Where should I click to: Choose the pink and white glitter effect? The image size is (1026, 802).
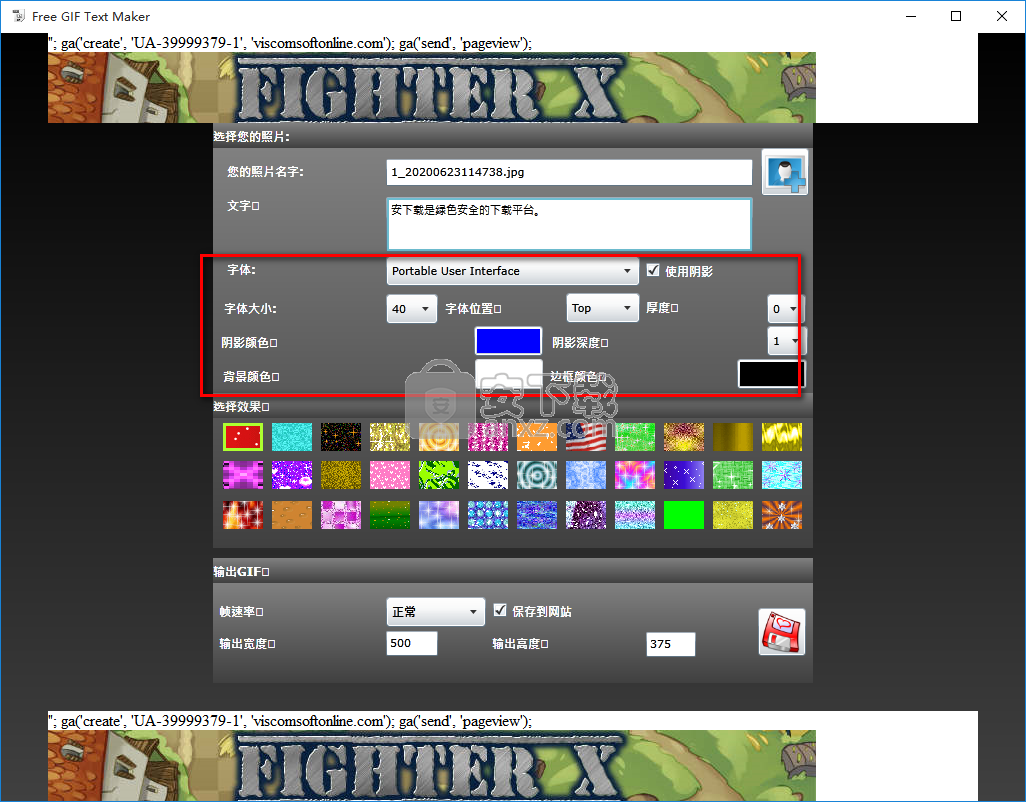[488, 437]
